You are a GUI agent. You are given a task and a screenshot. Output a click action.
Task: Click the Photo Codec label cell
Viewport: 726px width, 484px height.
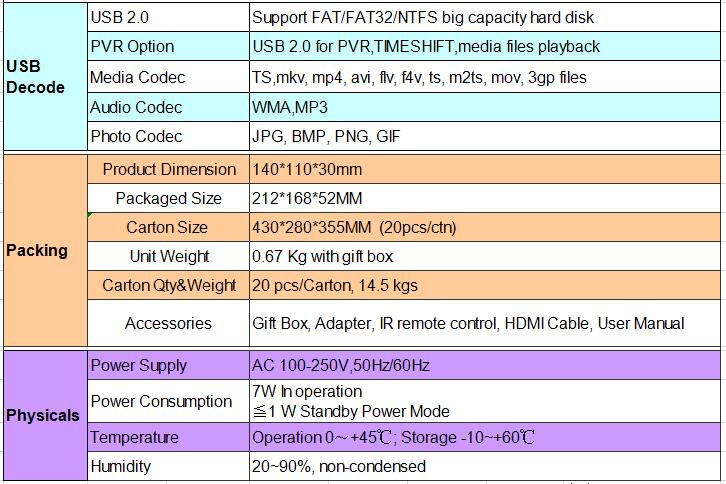point(167,136)
